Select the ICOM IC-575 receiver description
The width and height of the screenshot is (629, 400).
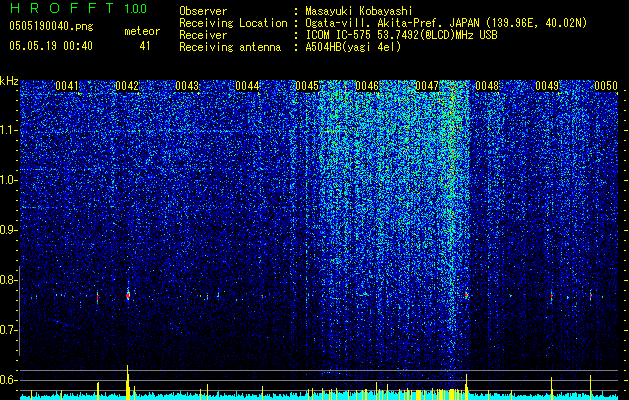[x=401, y=35]
